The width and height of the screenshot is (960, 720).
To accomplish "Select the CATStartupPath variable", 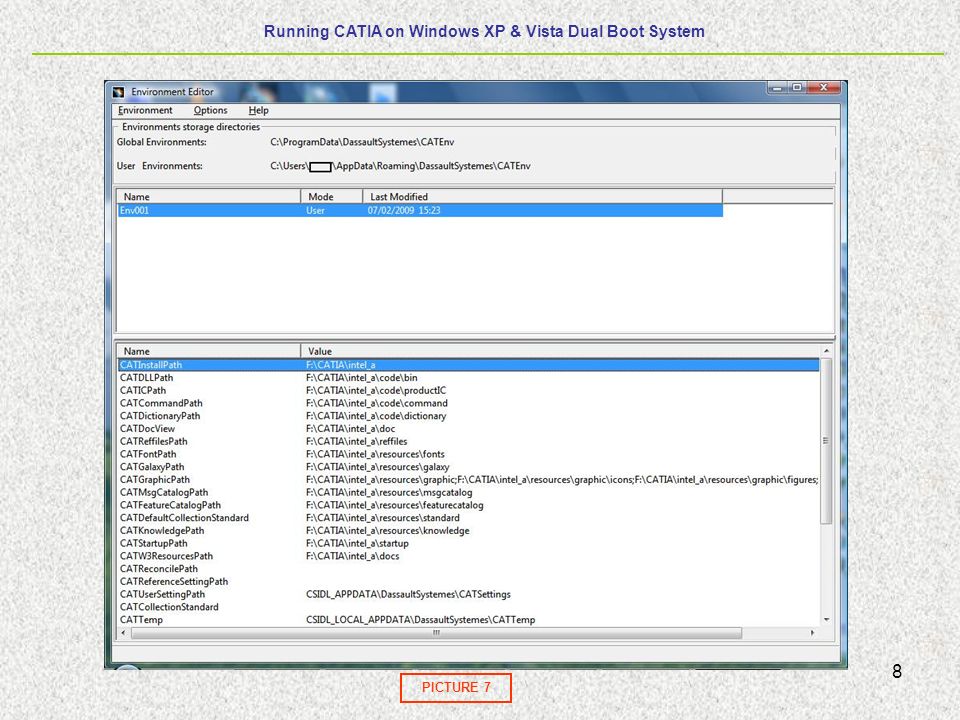I will coord(154,544).
